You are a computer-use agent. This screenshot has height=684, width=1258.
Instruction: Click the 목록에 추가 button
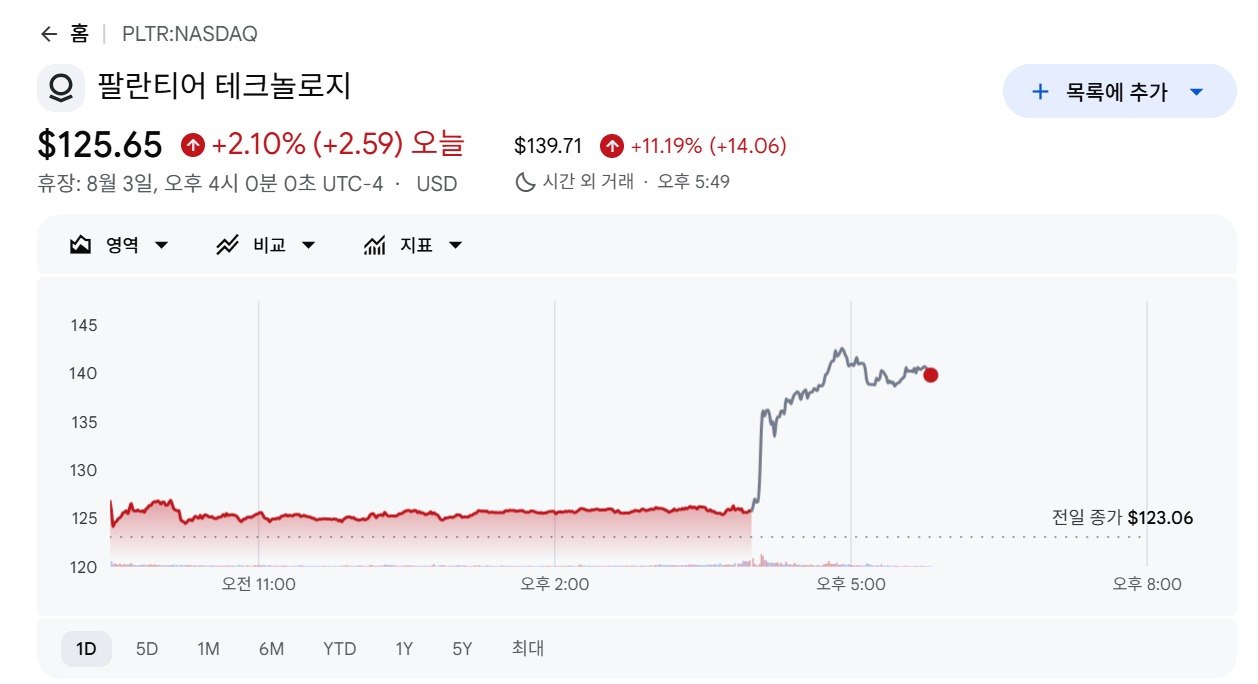click(1120, 91)
